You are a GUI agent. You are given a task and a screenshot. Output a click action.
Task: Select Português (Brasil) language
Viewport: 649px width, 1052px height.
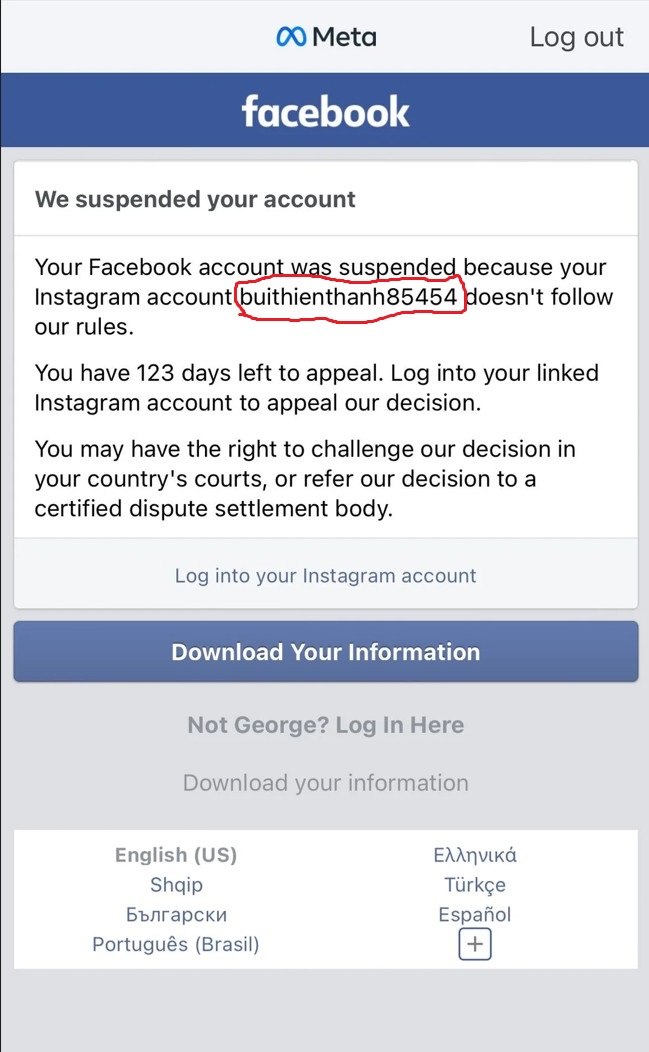click(176, 944)
